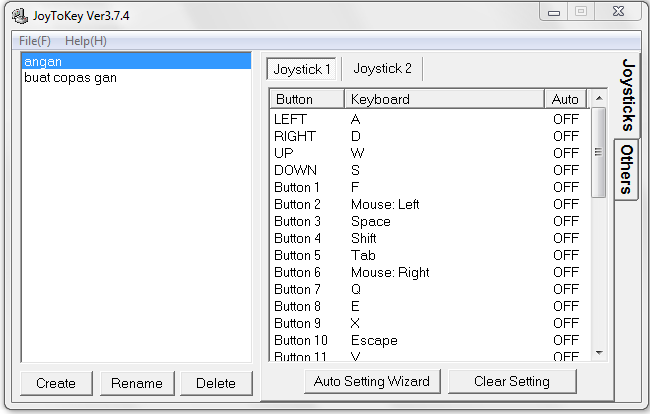Open the Others side tab
The height and width of the screenshot is (414, 650).
(x=626, y=169)
